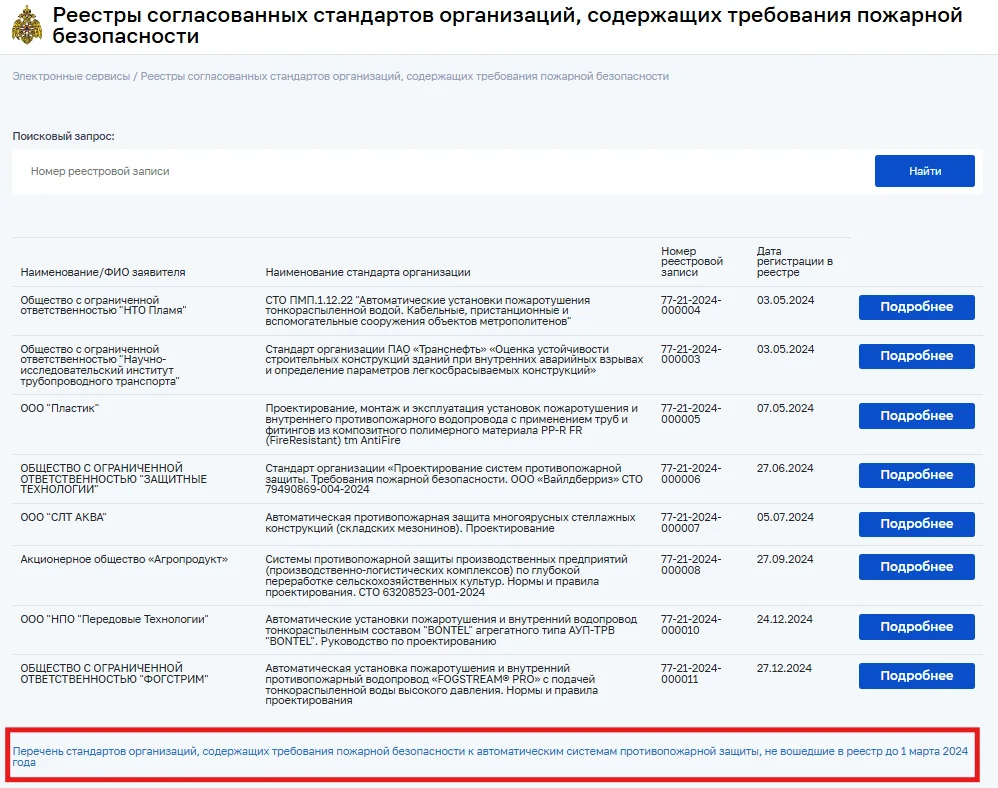This screenshot has width=998, height=788.
Task: Select applicant Акционерное общество «Агропродукт»
Action: [124, 559]
